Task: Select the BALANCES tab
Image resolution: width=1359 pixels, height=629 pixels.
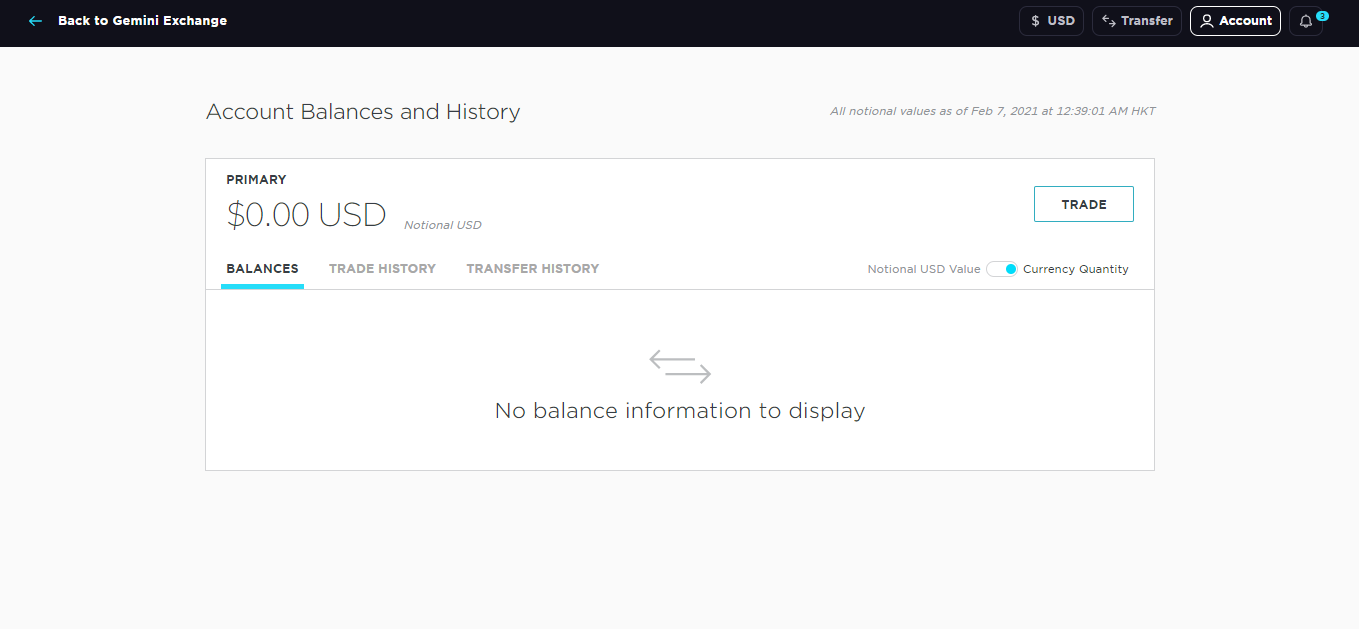Action: (x=262, y=269)
